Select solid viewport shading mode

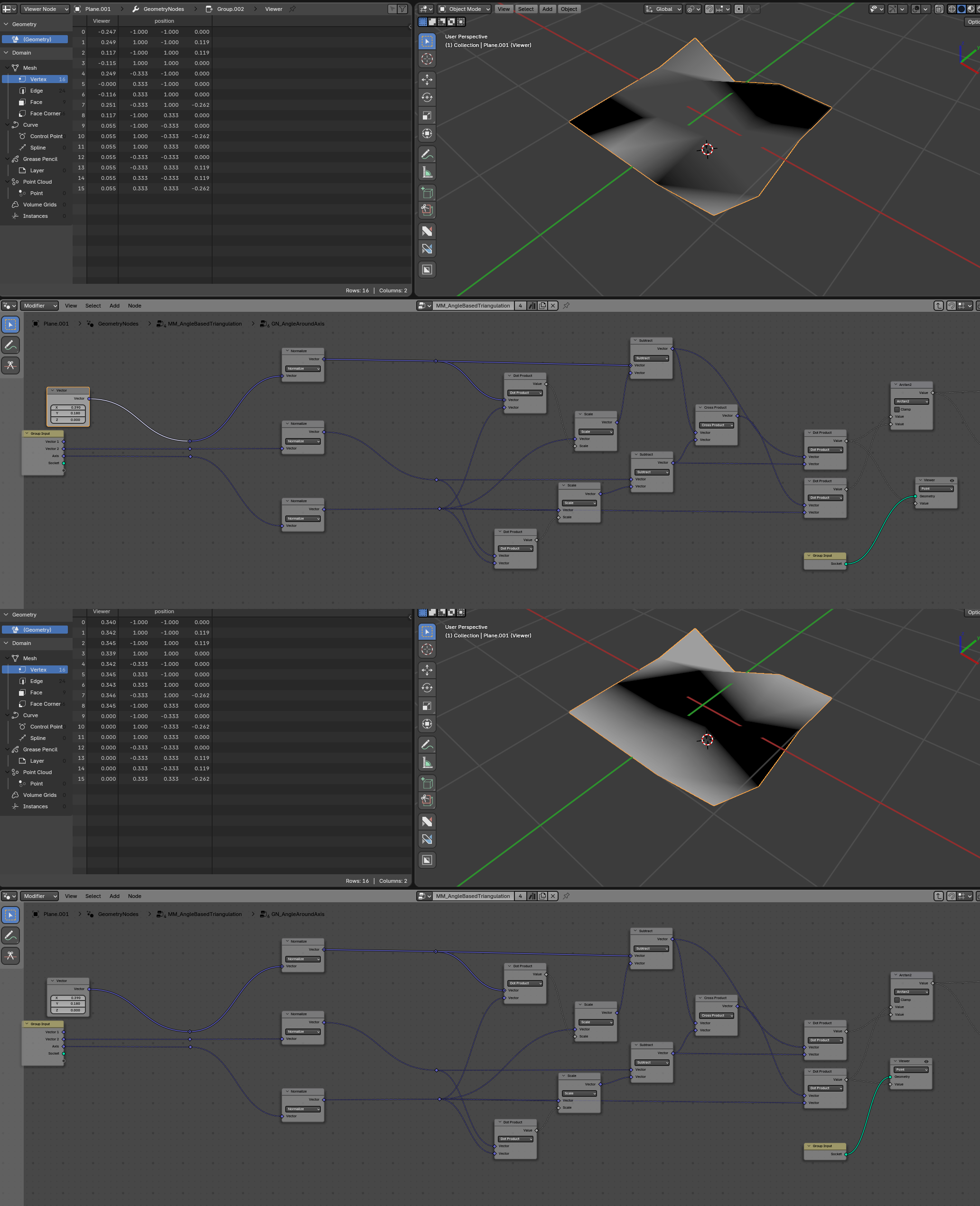(961, 9)
